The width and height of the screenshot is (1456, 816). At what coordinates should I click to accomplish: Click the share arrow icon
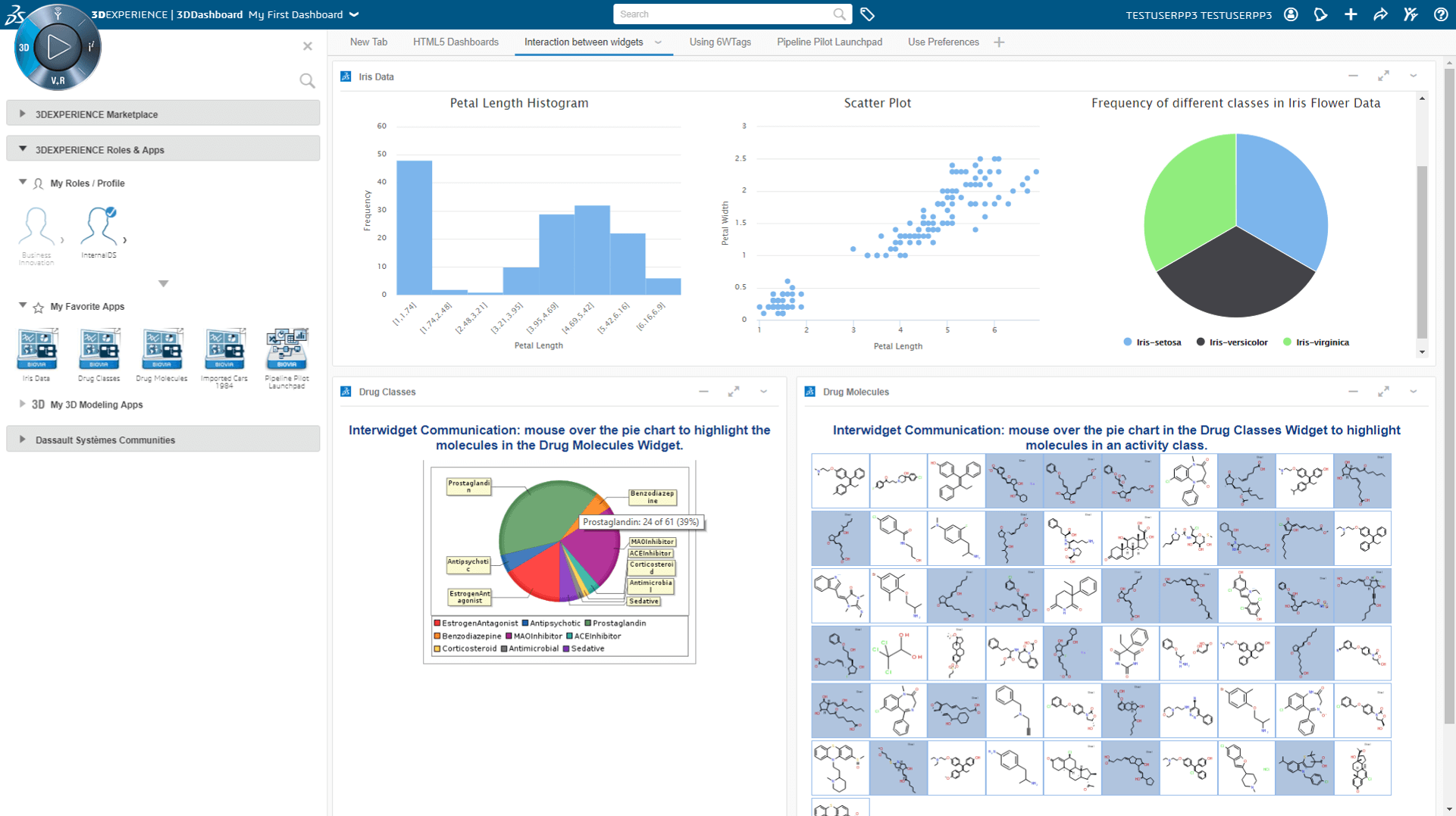[x=1380, y=14]
